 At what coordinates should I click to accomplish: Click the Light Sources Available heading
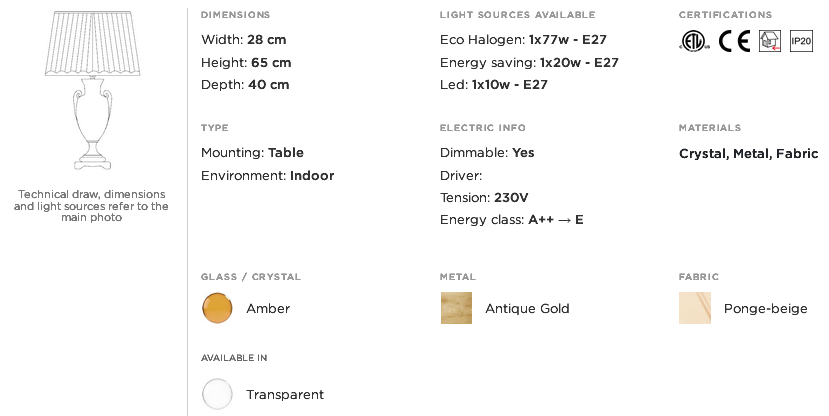coord(518,15)
